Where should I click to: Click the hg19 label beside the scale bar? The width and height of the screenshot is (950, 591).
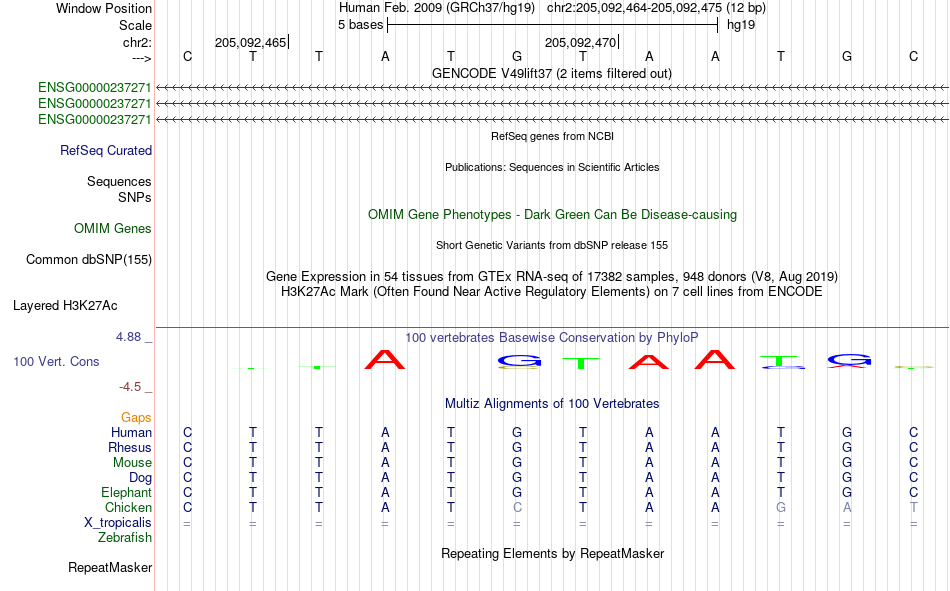741,25
